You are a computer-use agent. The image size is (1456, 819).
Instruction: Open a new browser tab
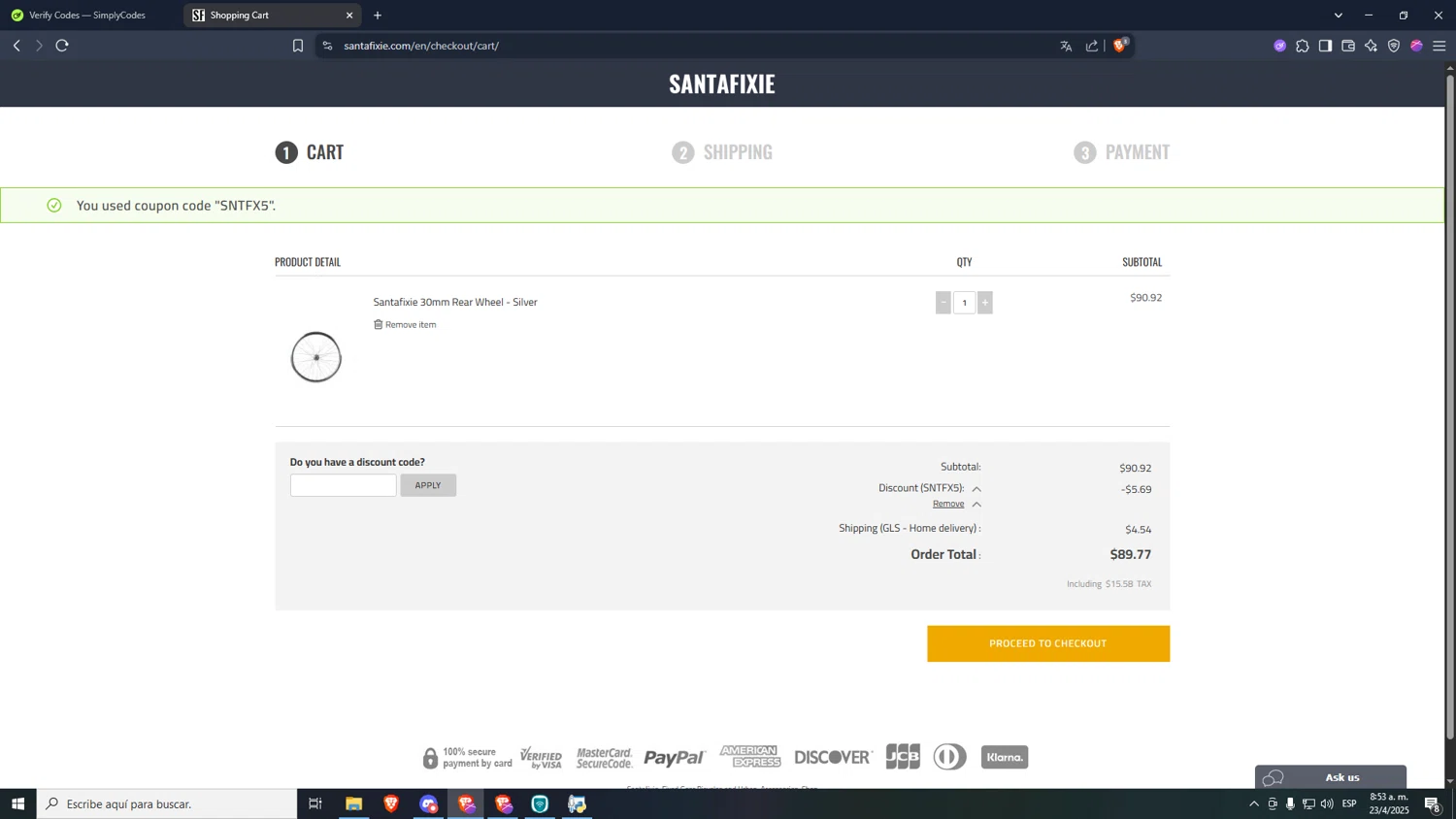point(378,16)
